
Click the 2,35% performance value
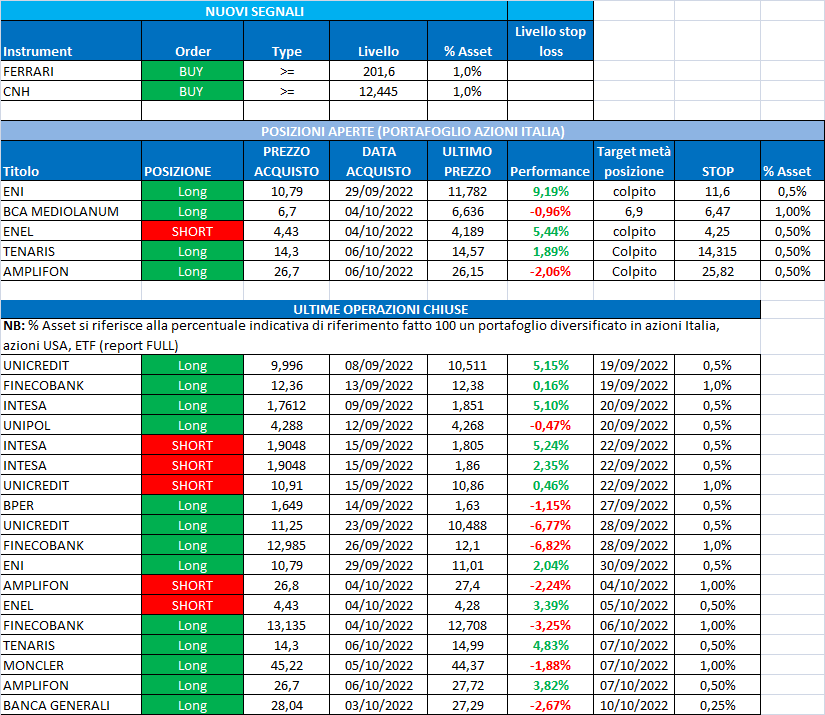pyautogui.click(x=550, y=465)
